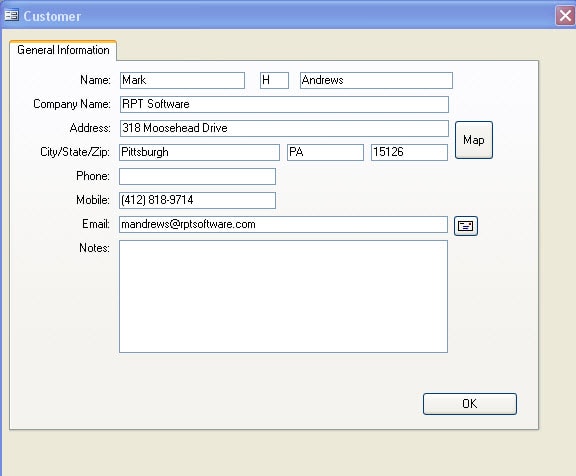Click the city field Pittsburgh
576x476 pixels.
coord(199,152)
